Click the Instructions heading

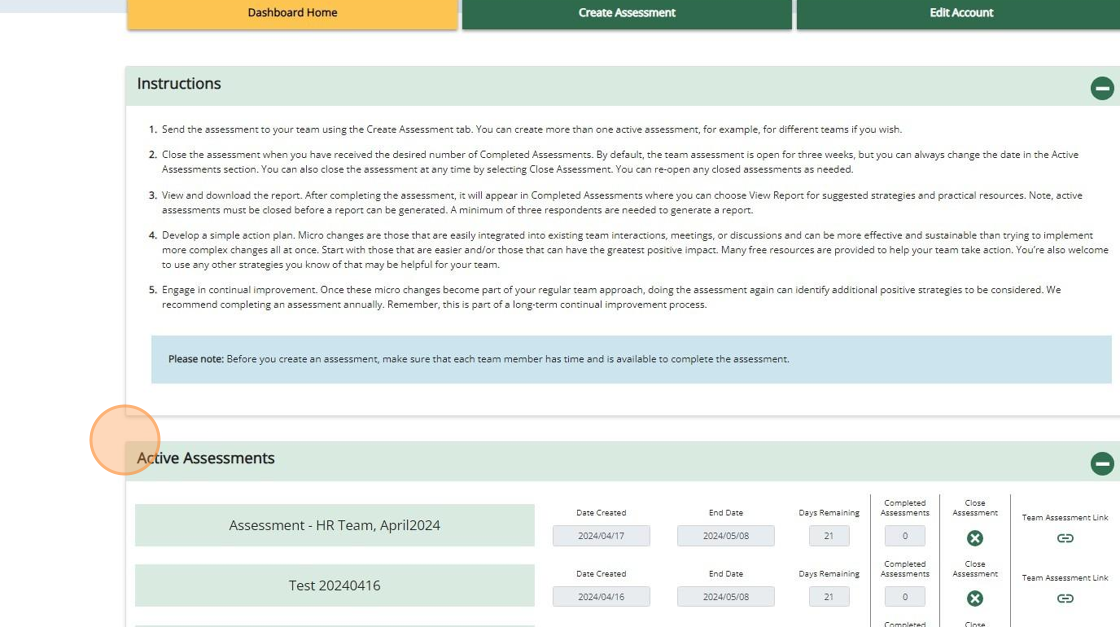tap(179, 84)
